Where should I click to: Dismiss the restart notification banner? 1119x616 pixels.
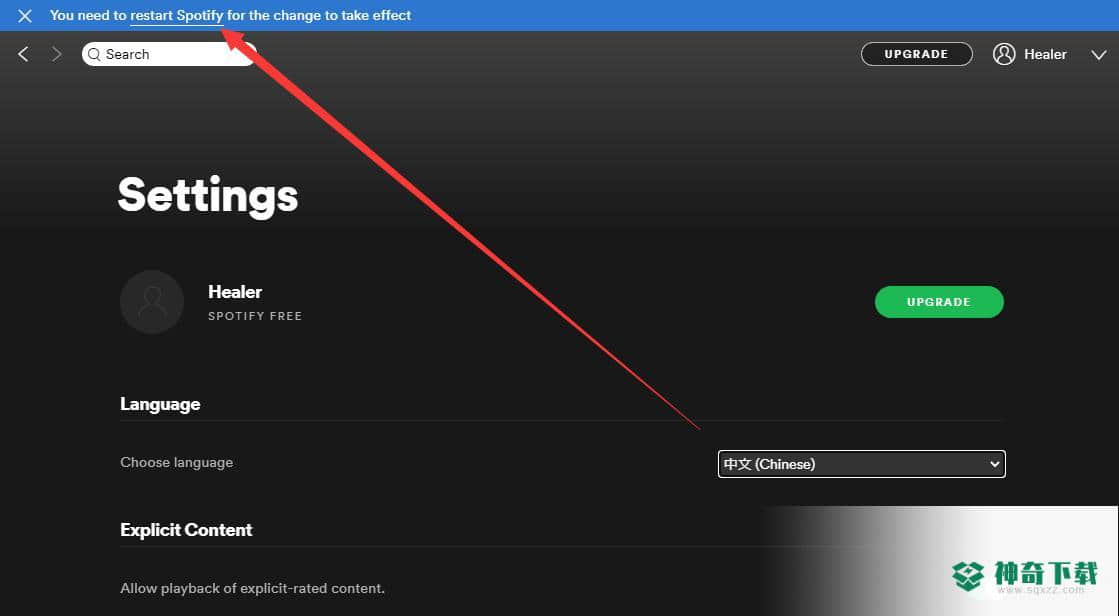click(x=24, y=16)
